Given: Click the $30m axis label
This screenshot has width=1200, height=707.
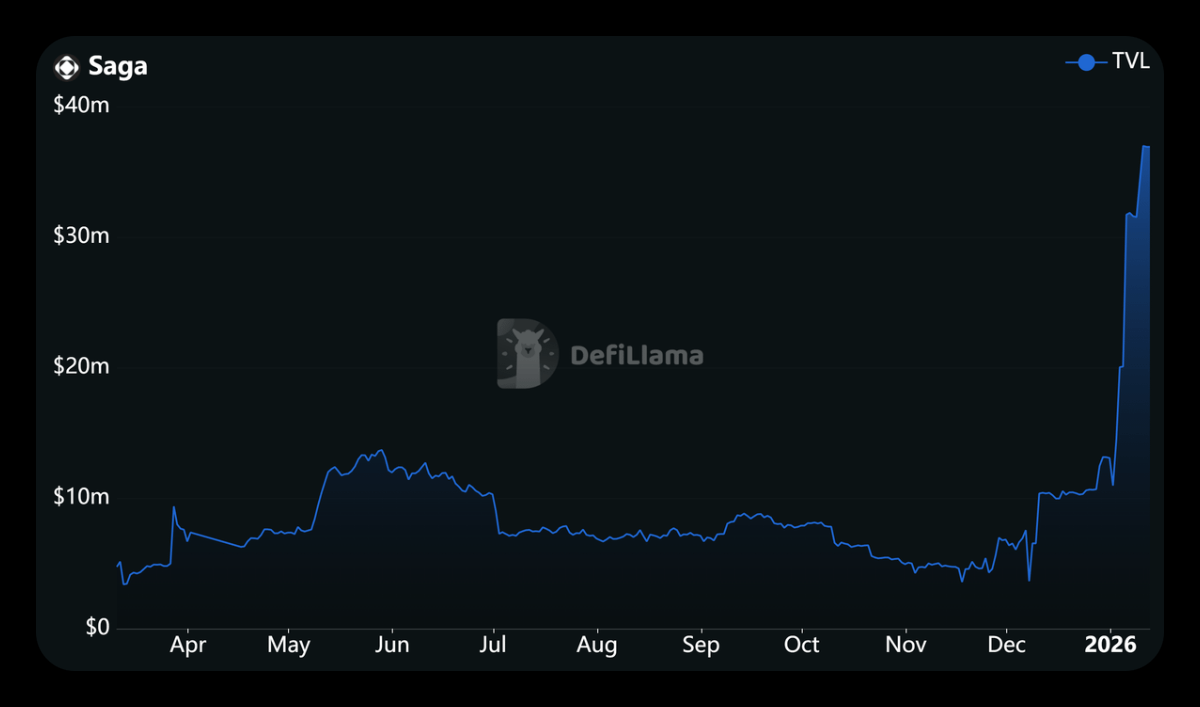Looking at the screenshot, I should click(x=81, y=235).
